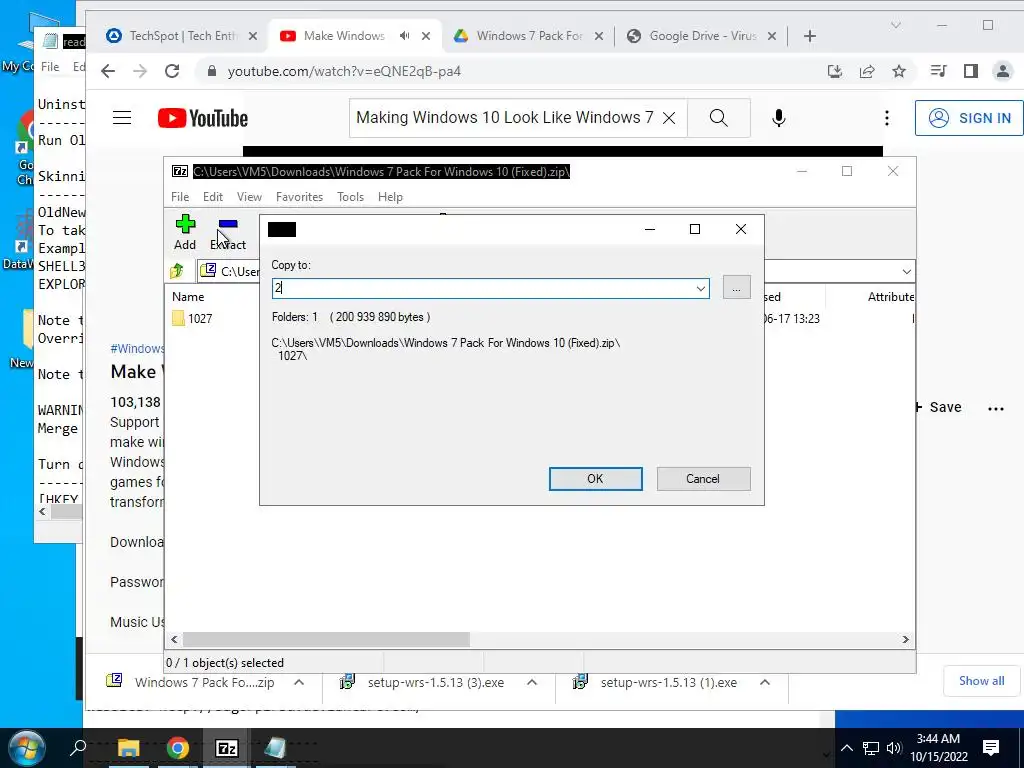Sort by the Name column in 7-Zip
This screenshot has height=768, width=1024.
pyautogui.click(x=188, y=296)
